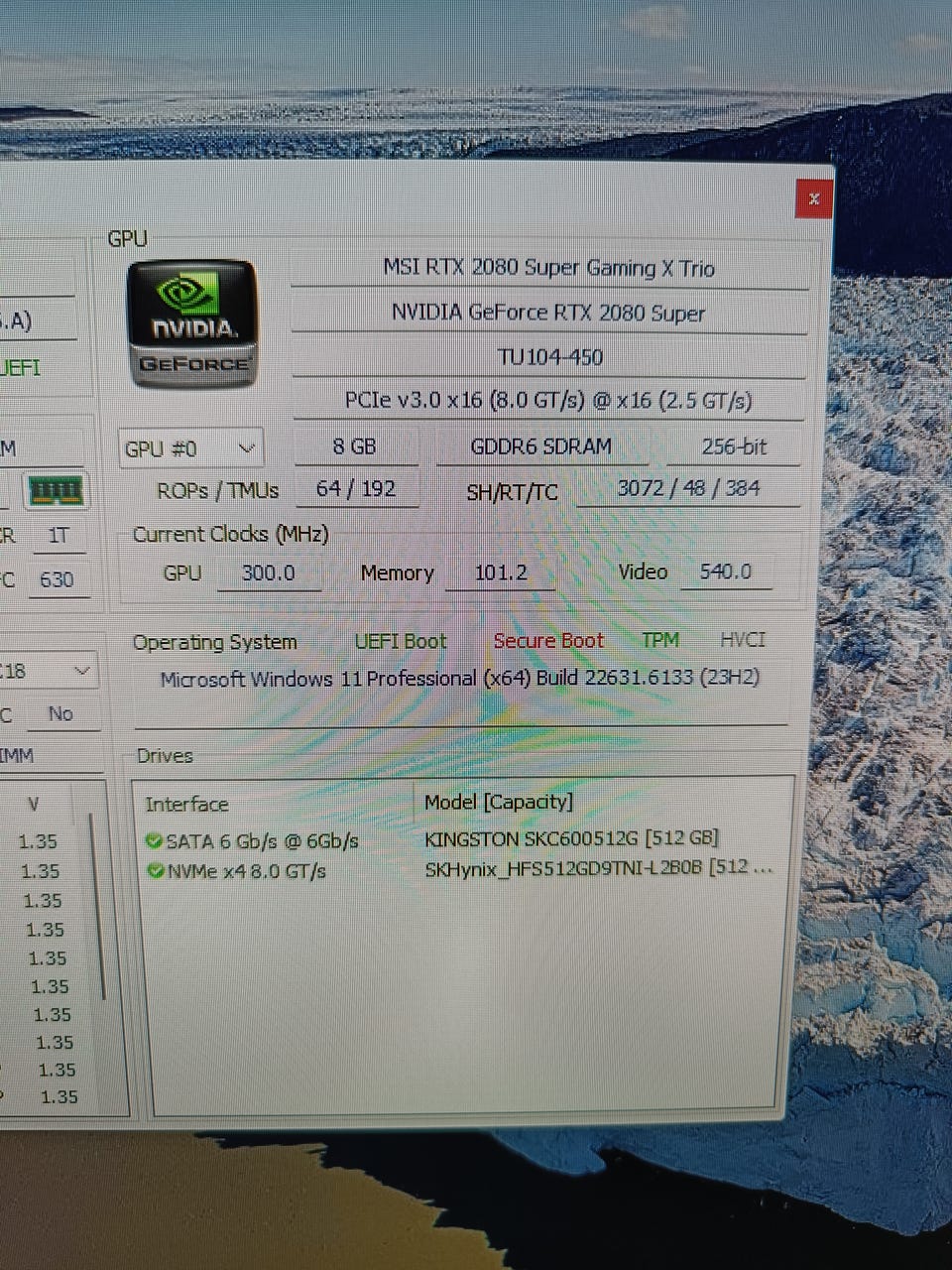Click the Drives section label
This screenshot has width=952, height=1270.
[x=165, y=756]
